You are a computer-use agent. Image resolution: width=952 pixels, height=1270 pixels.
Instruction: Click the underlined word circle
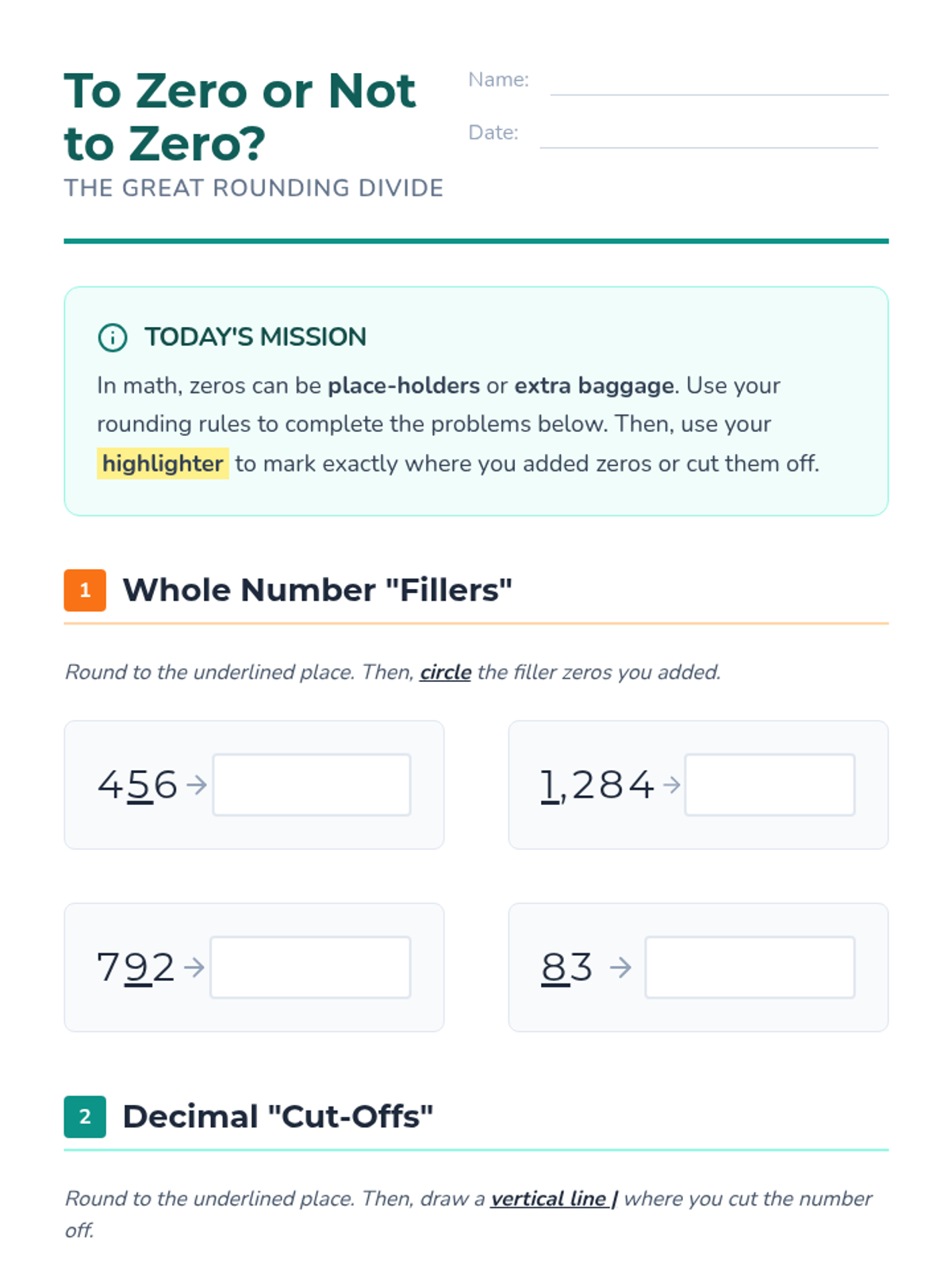click(445, 672)
